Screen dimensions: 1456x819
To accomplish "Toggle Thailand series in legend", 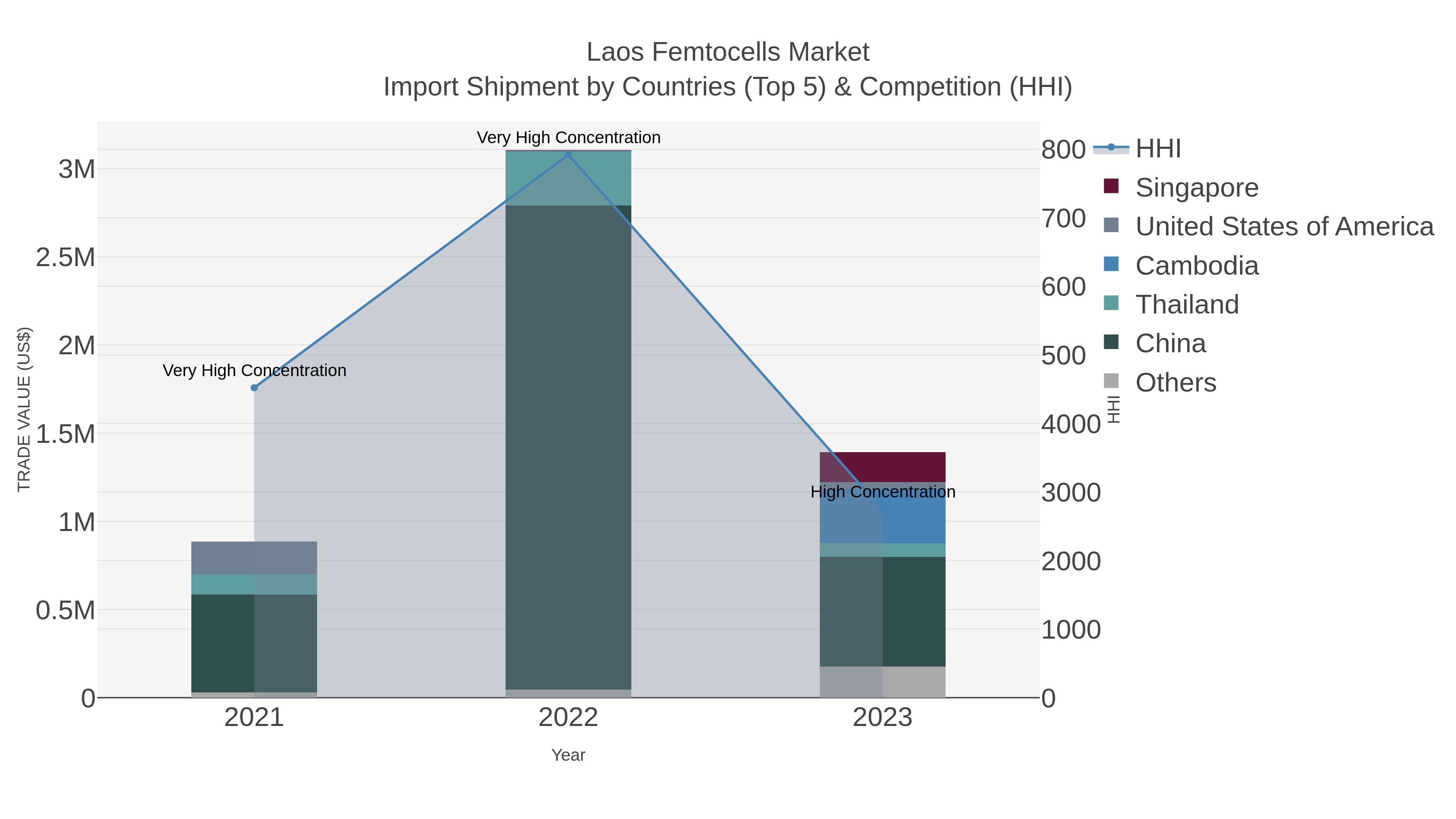I will pos(1171,304).
